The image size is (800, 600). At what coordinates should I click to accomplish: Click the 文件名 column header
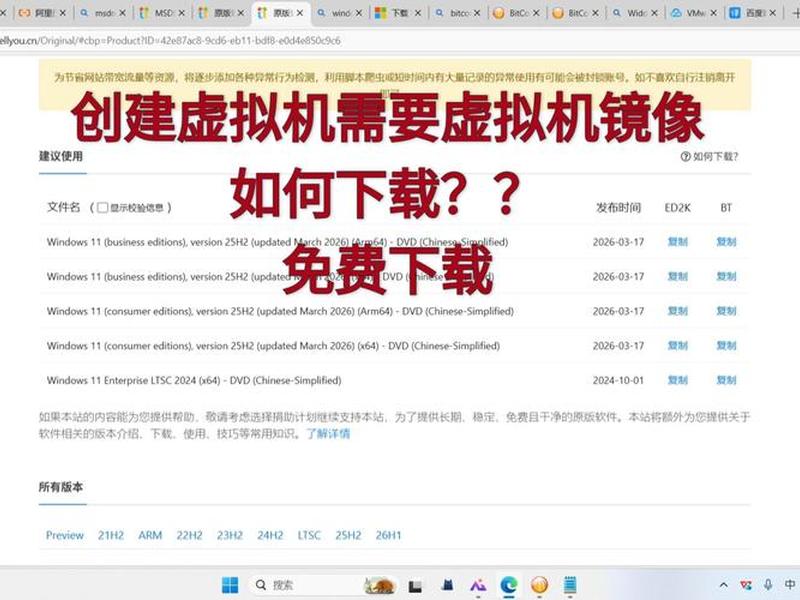click(x=64, y=207)
